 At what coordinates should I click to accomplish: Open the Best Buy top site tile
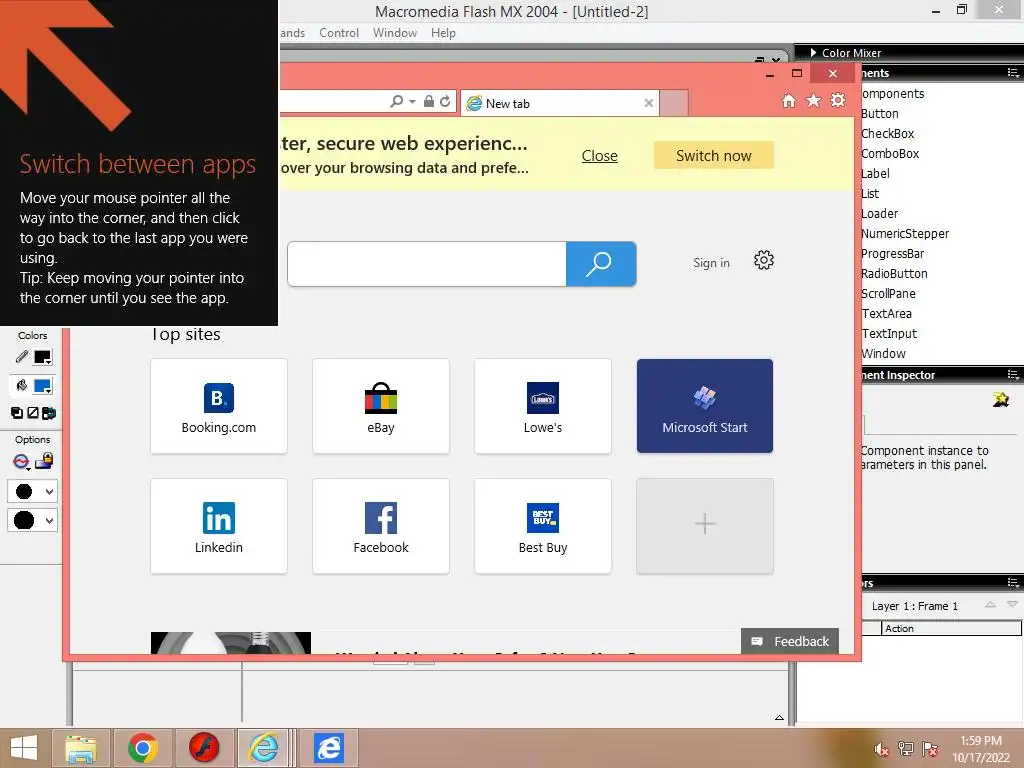point(543,526)
